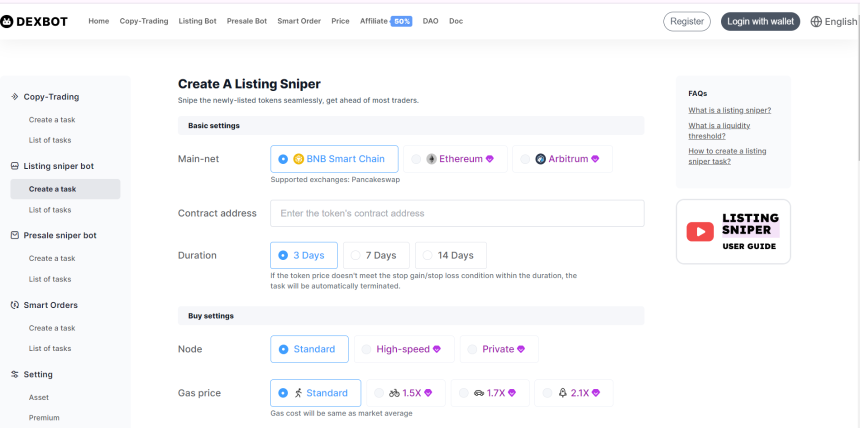Click the premium diamond next to Arbitrum
The width and height of the screenshot is (860, 428).
point(595,159)
